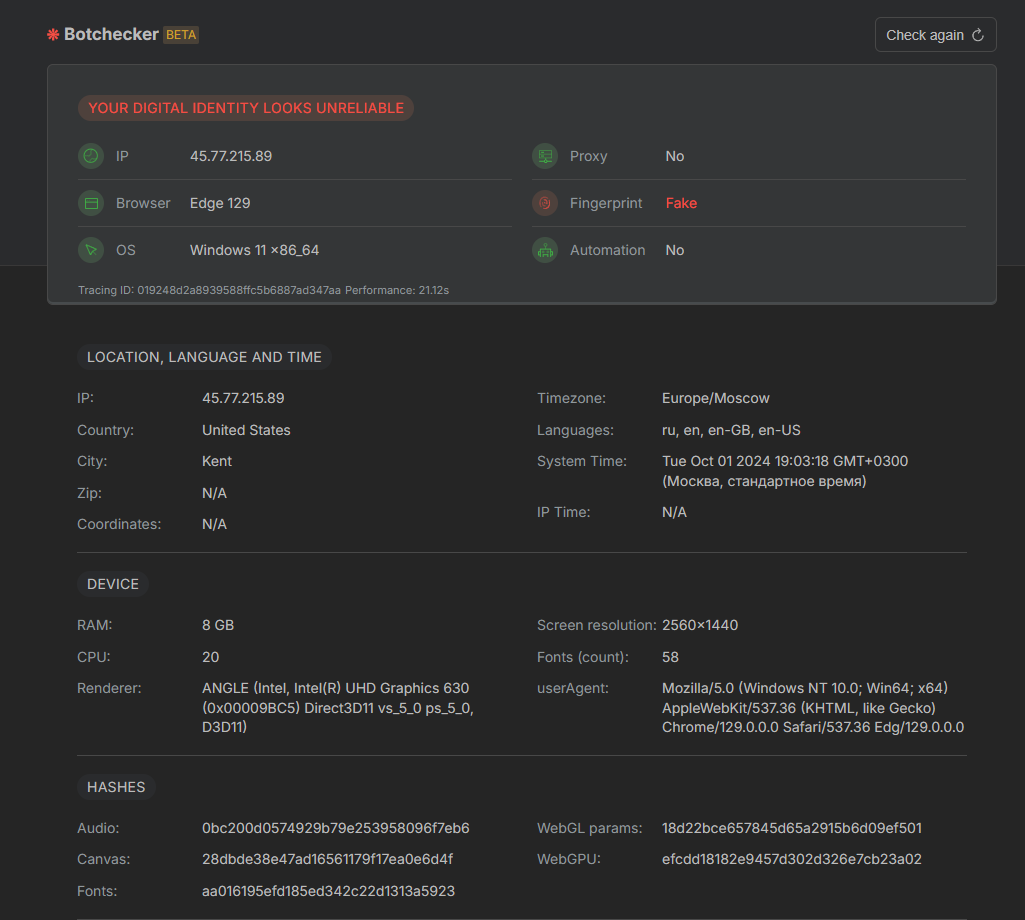
Task: Click the IP icon in the summary panel
Action: point(91,156)
